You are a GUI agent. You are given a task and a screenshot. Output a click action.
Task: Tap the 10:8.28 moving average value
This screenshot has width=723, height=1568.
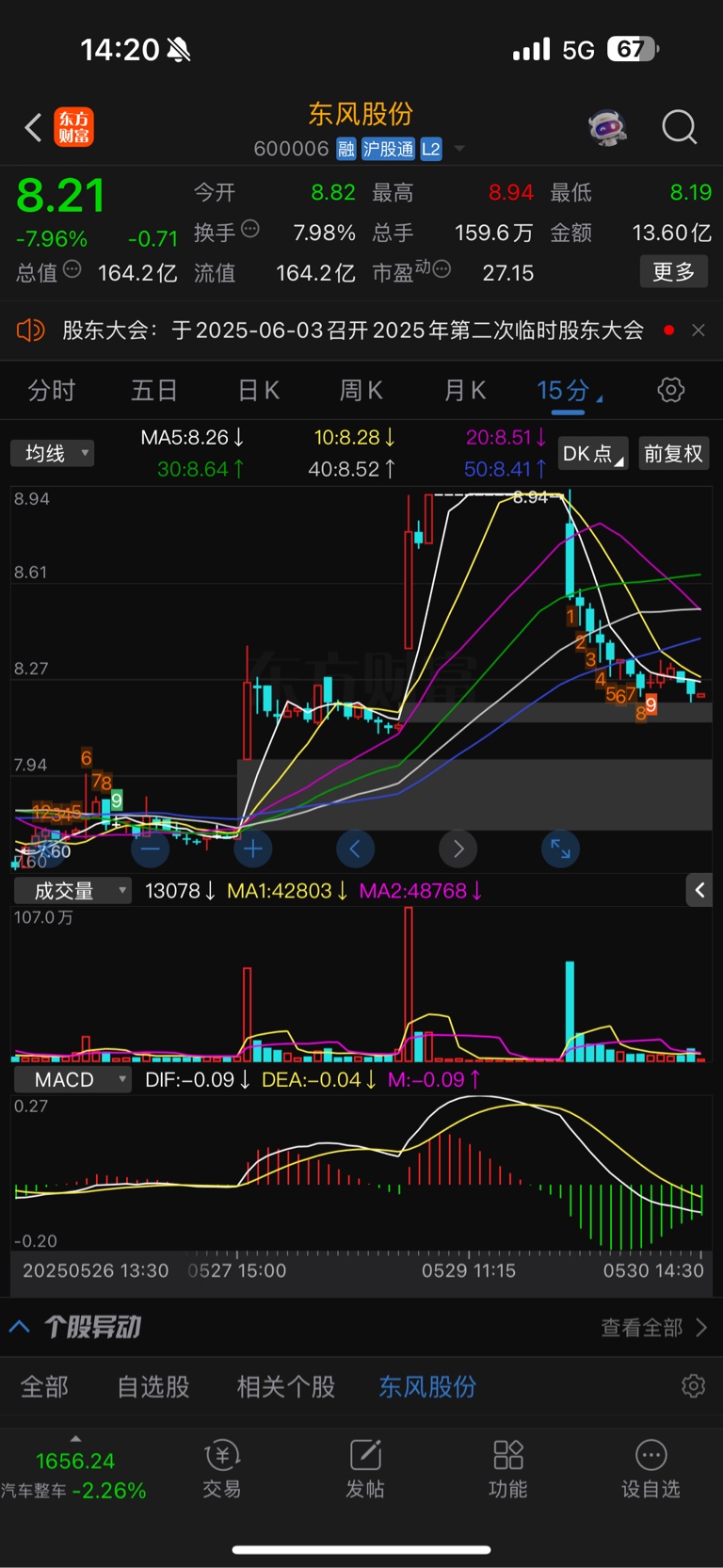(355, 438)
